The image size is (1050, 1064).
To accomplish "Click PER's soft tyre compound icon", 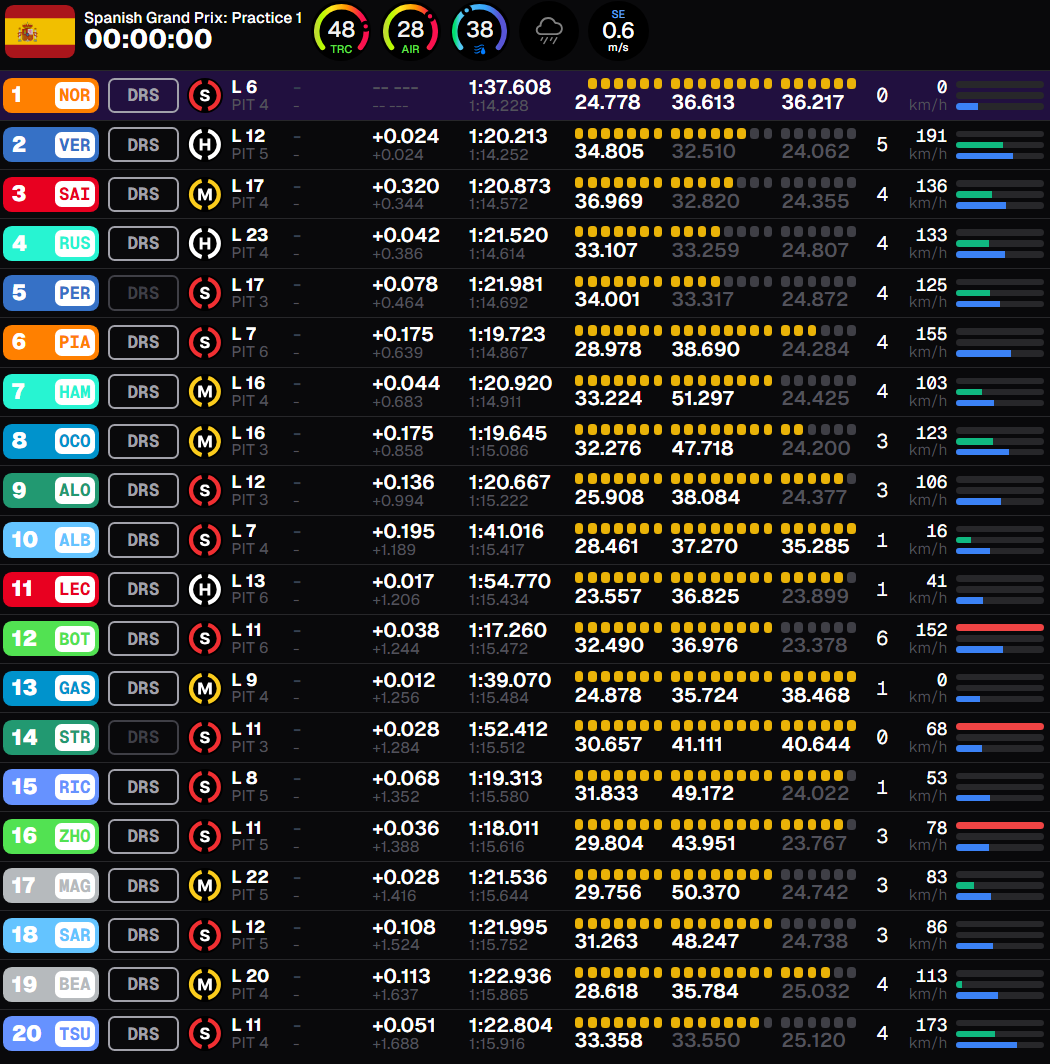I will click(204, 293).
